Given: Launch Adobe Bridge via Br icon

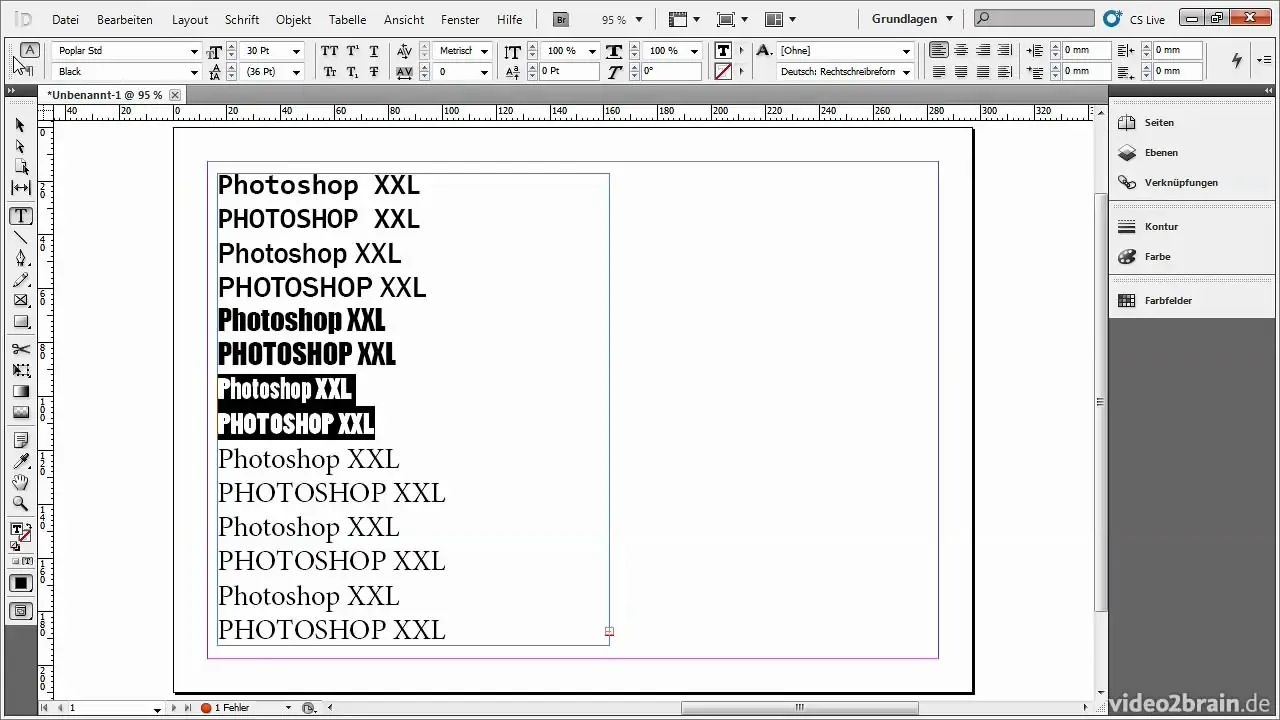Looking at the screenshot, I should click(561, 19).
